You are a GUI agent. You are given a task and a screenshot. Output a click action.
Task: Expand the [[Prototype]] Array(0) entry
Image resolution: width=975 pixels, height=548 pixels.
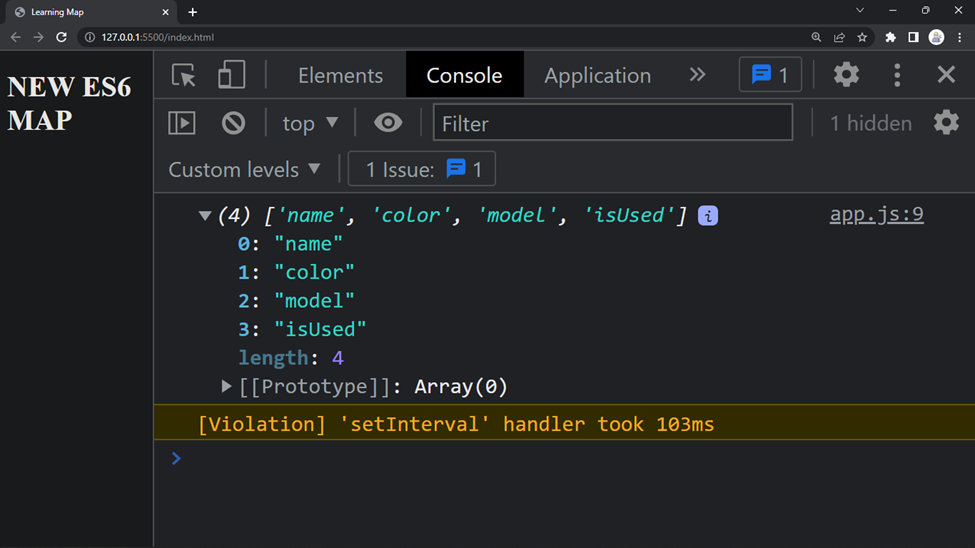[x=226, y=386]
